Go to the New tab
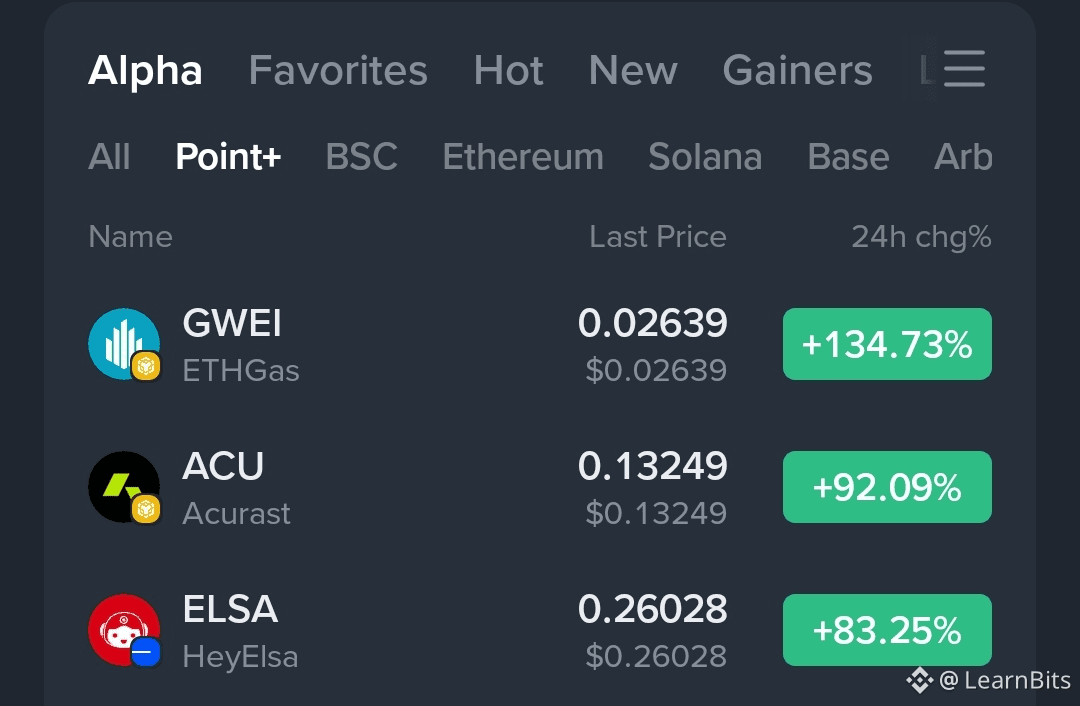The width and height of the screenshot is (1080, 706). [x=633, y=71]
